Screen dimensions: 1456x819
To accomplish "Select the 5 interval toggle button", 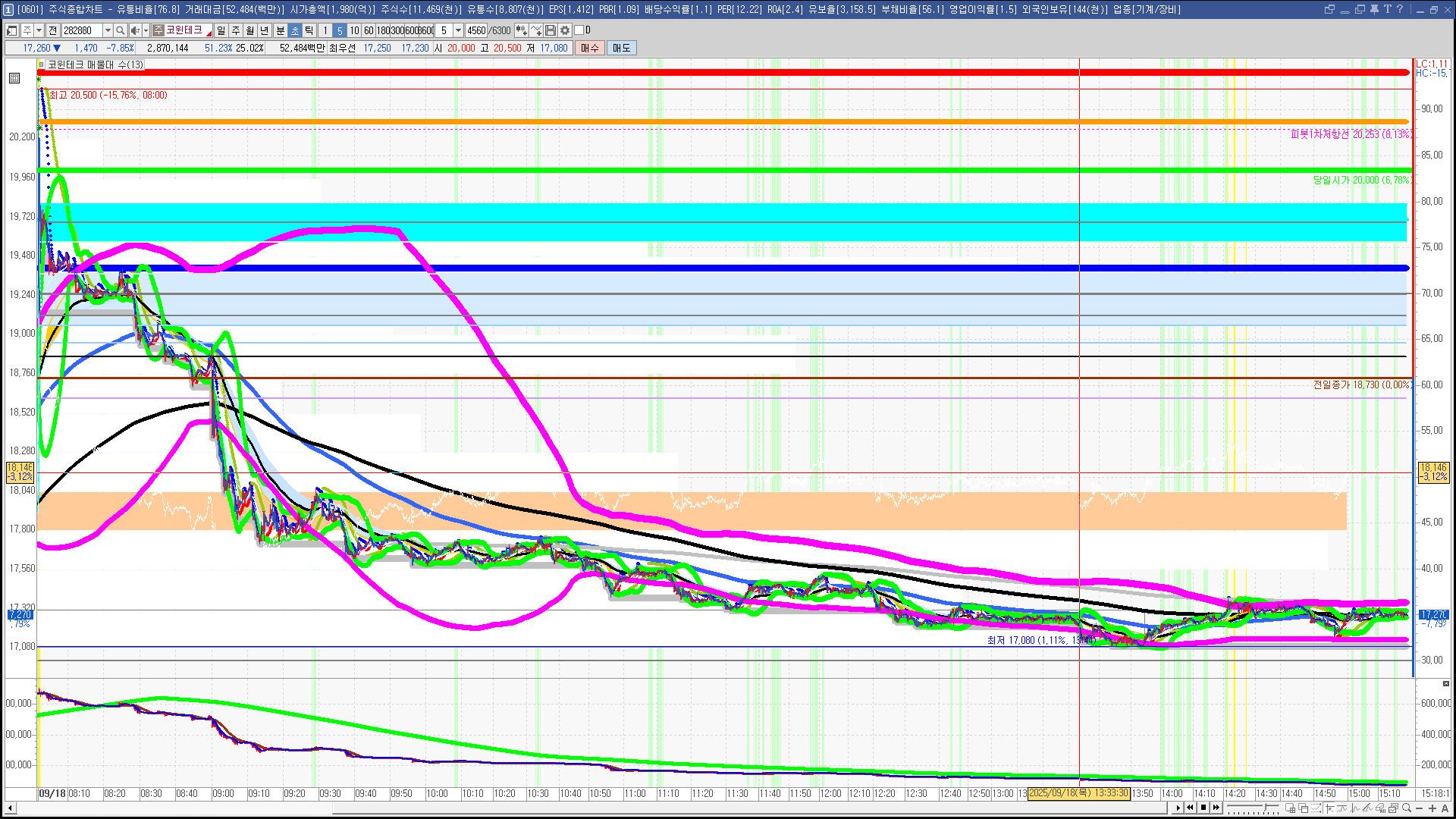I will click(340, 30).
